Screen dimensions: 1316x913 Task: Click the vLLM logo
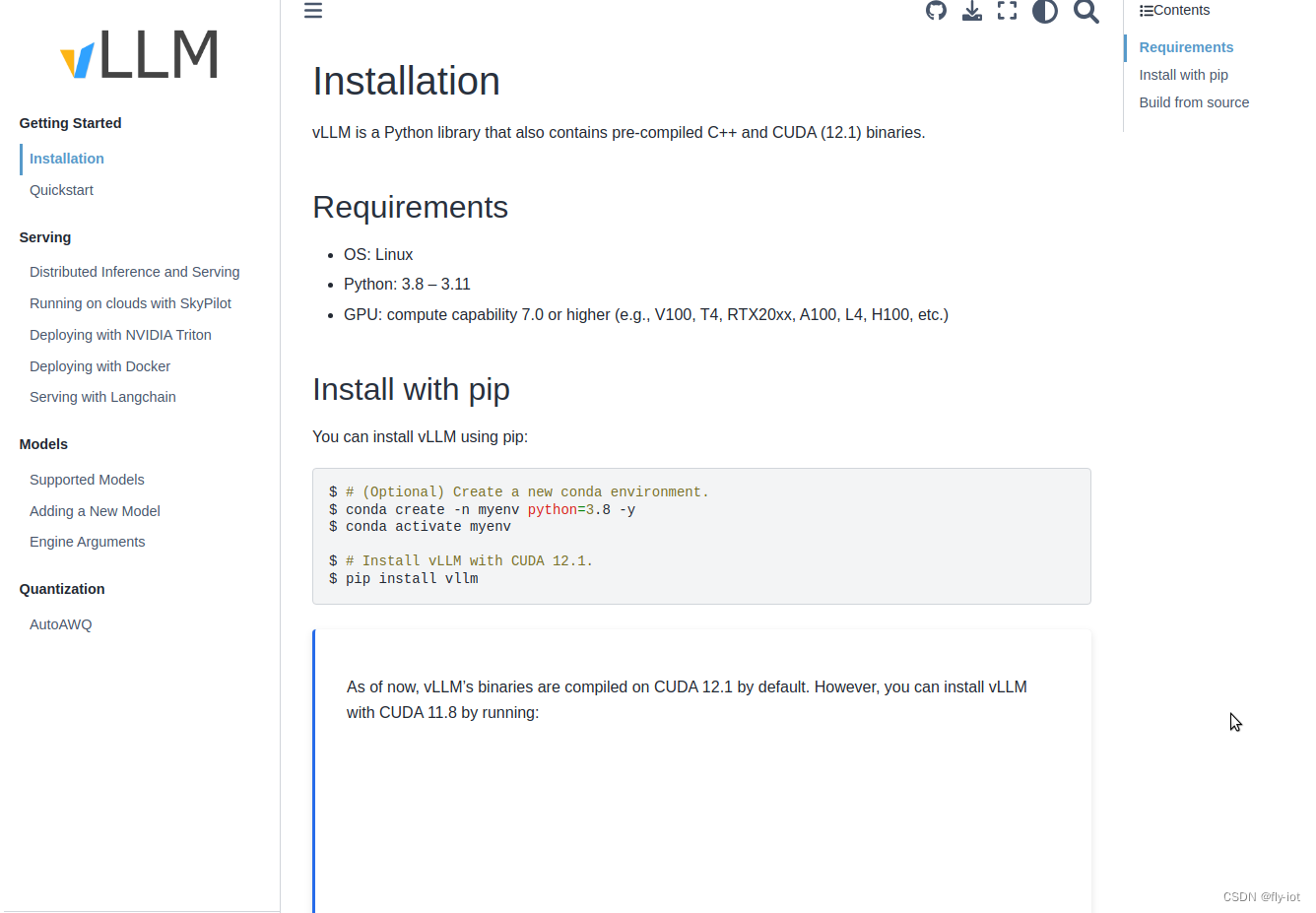pyautogui.click(x=139, y=54)
